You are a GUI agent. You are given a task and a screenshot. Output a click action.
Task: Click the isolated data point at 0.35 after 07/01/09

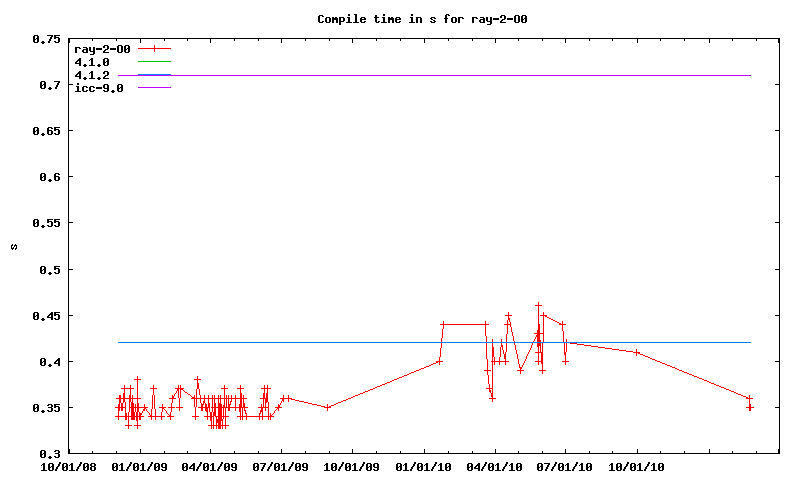(328, 407)
